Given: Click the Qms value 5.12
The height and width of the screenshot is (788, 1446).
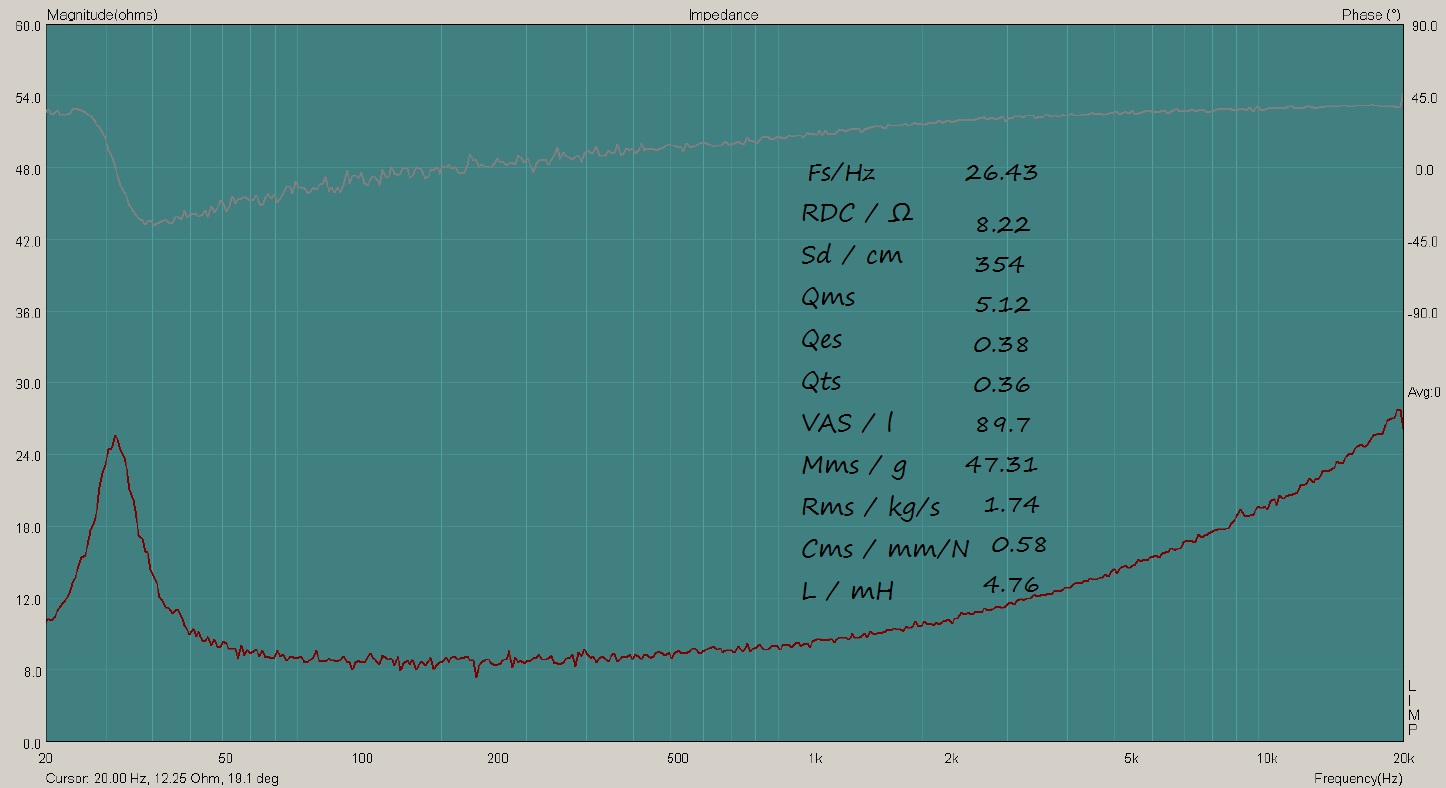Looking at the screenshot, I should tap(1002, 304).
